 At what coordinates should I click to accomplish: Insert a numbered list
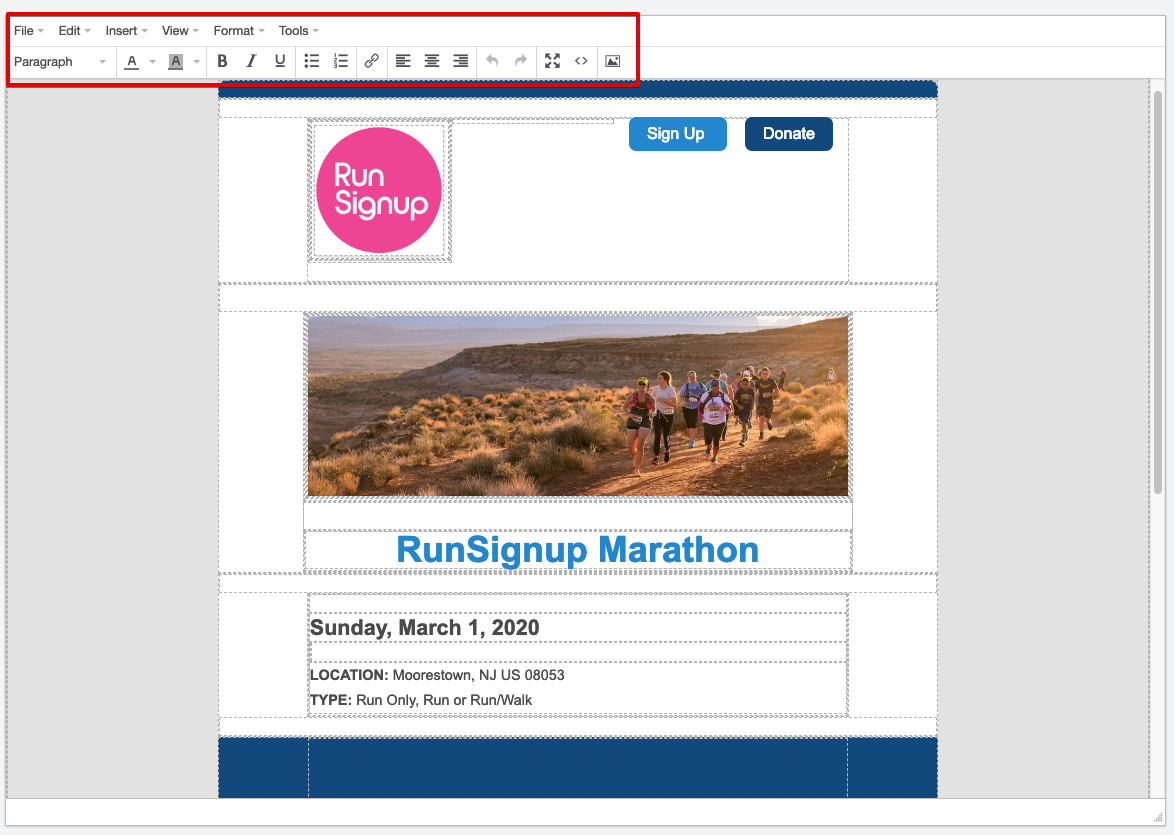click(341, 61)
